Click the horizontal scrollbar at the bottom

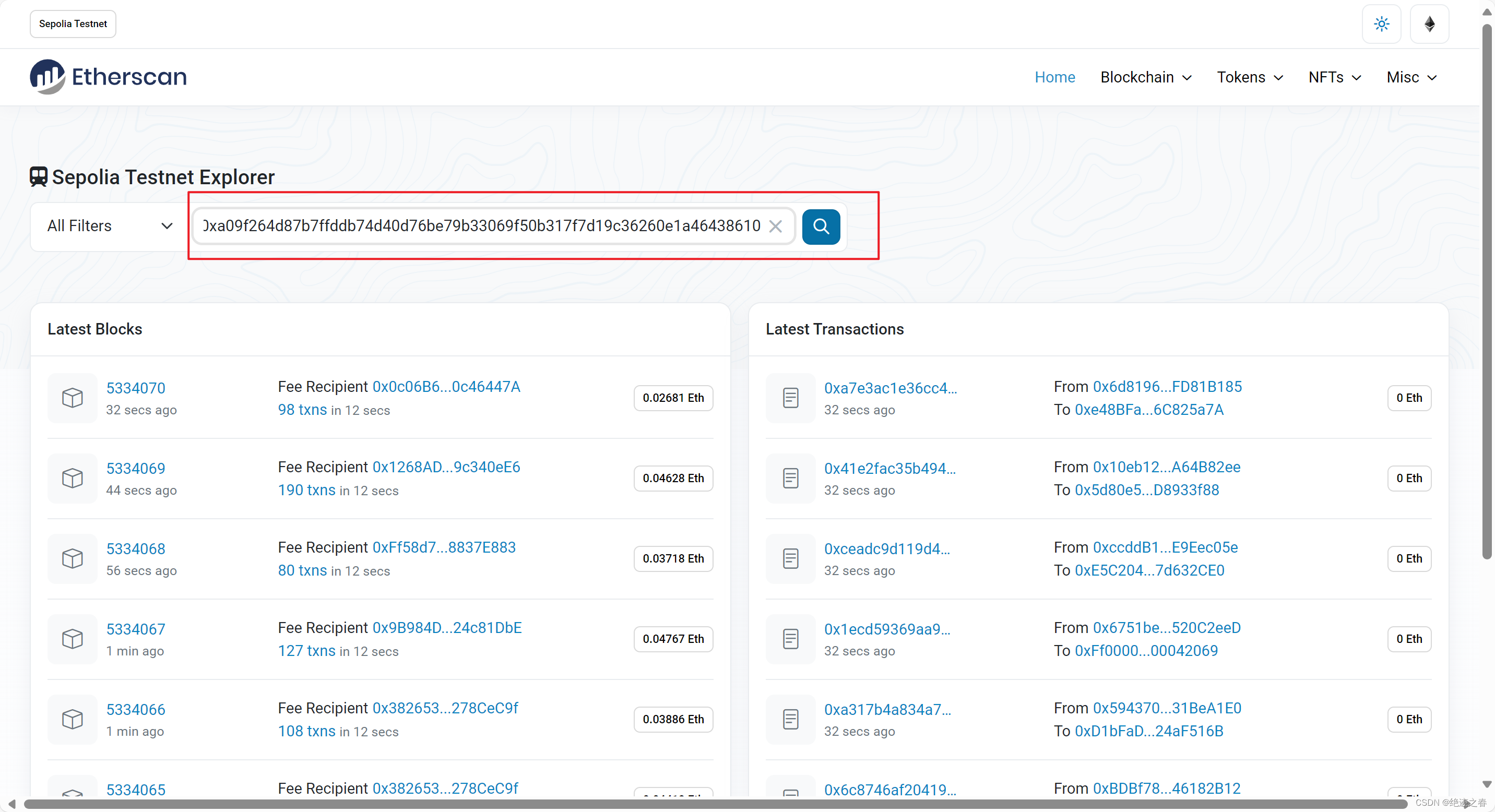click(x=714, y=804)
